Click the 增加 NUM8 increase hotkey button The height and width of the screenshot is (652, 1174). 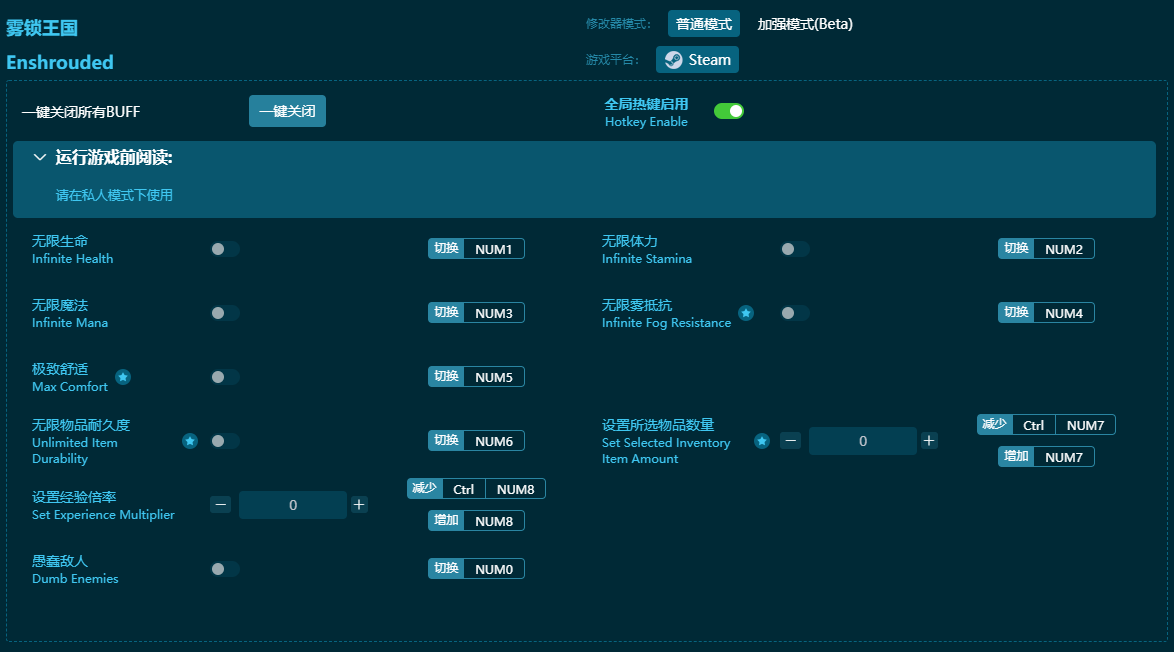point(476,521)
